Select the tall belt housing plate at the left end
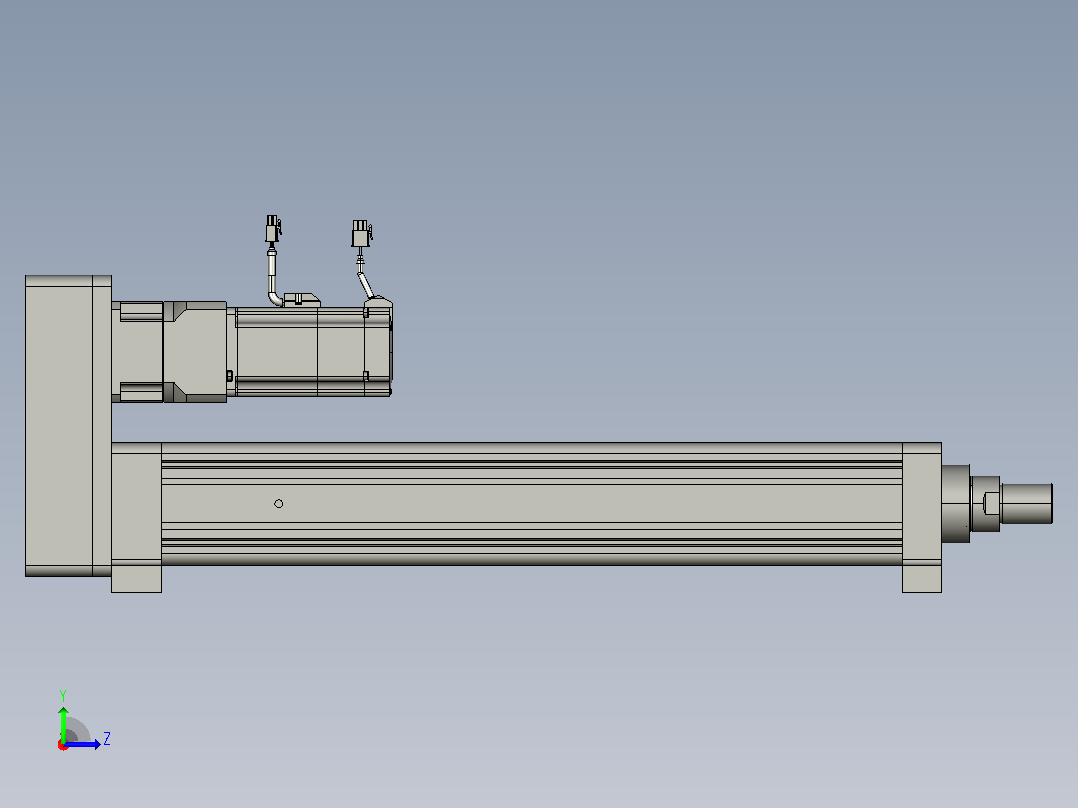 68,426
